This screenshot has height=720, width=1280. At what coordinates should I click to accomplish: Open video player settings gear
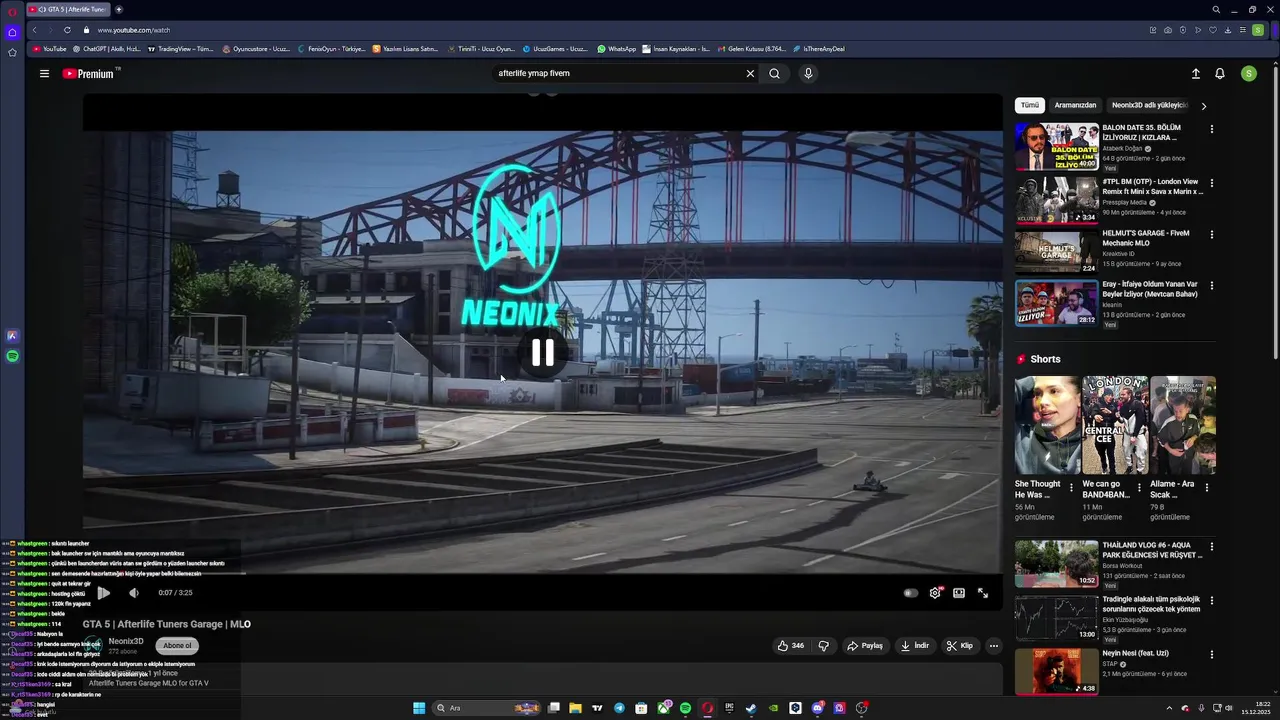point(935,593)
